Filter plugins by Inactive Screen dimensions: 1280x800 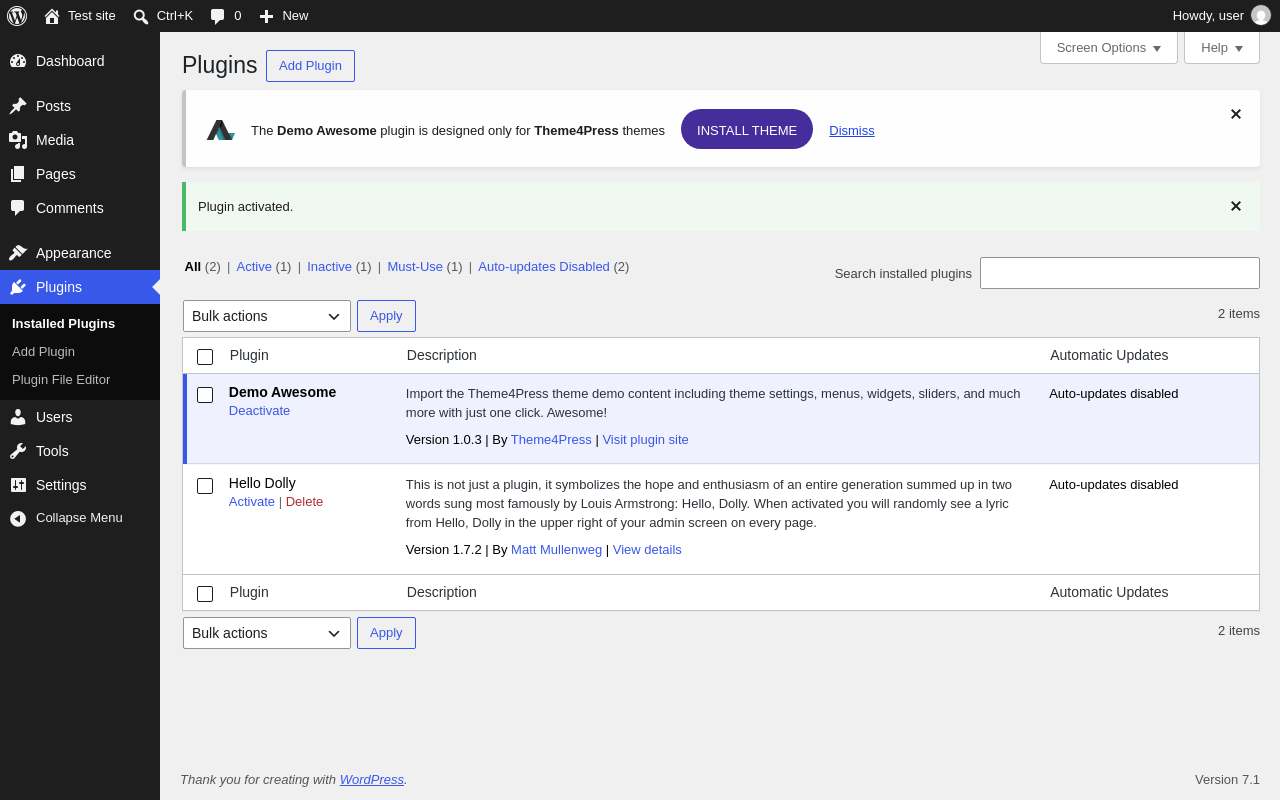[x=329, y=267]
